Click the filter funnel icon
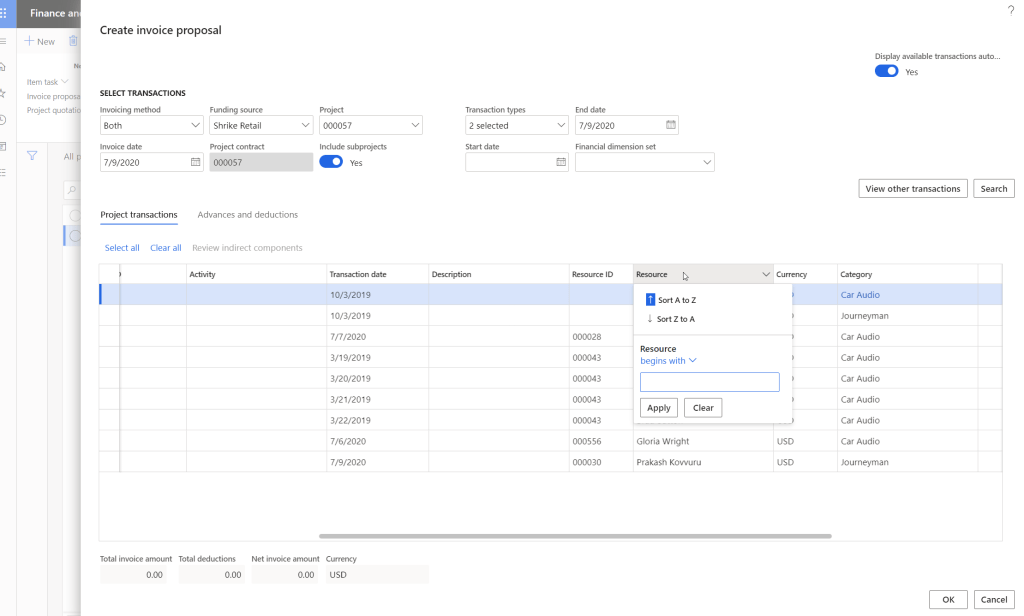 tap(32, 156)
